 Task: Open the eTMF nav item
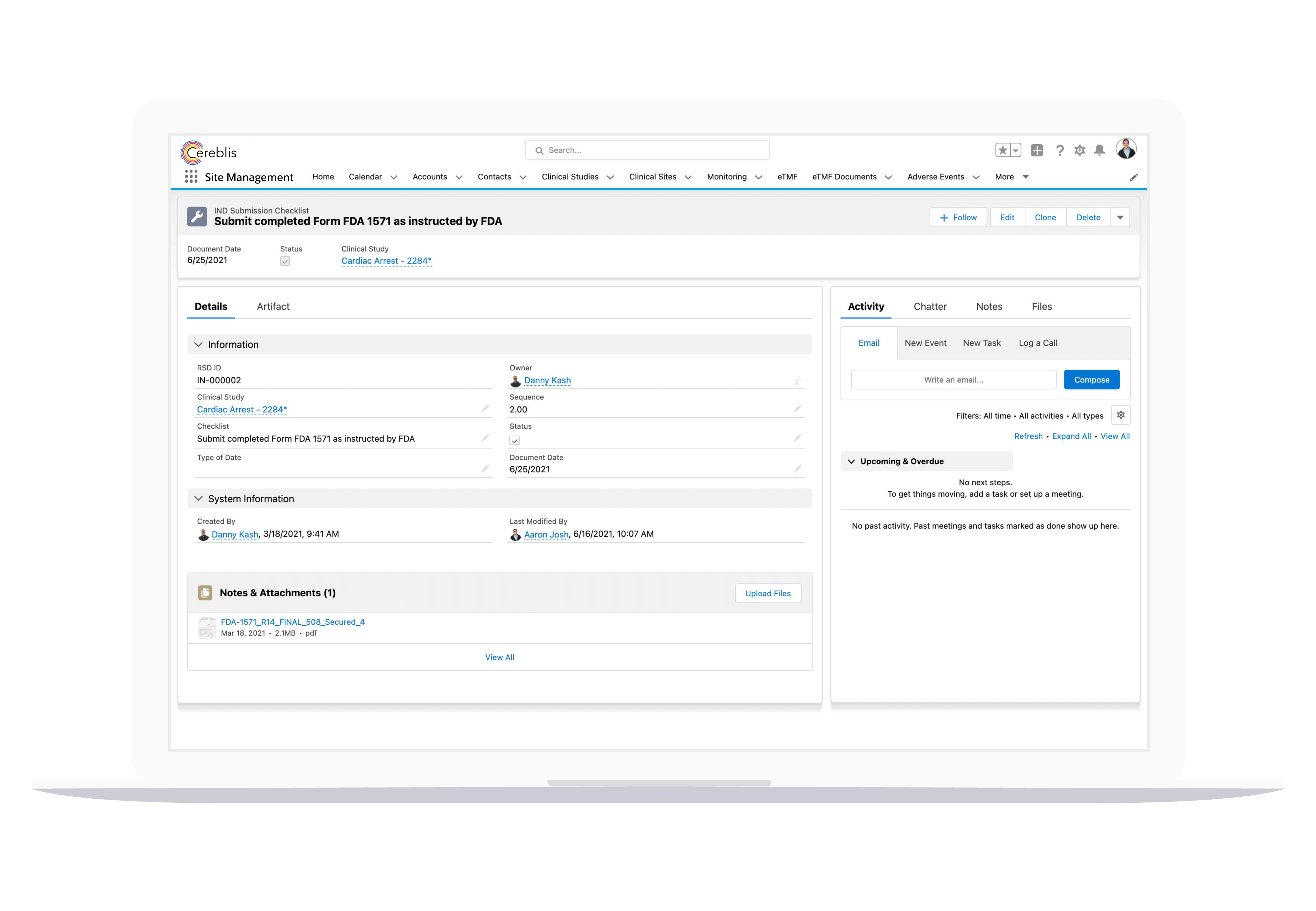787,177
